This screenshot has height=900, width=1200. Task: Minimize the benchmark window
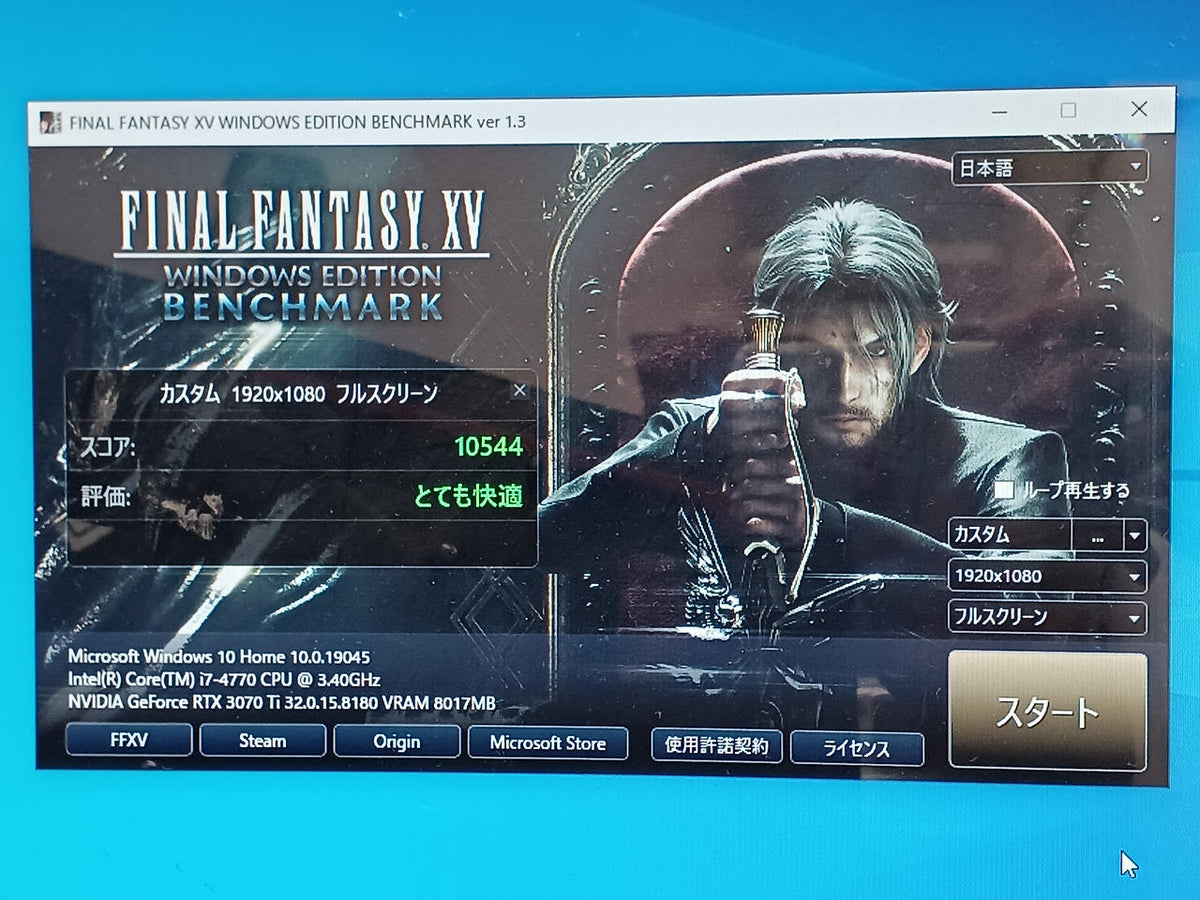click(x=997, y=110)
